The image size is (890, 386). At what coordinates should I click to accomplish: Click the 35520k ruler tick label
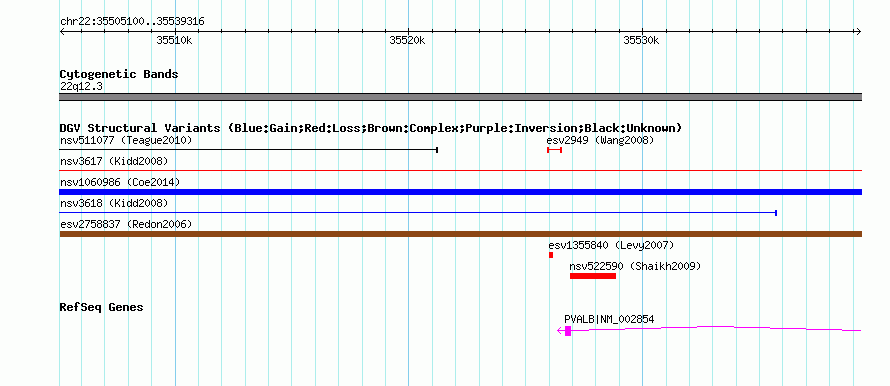tap(408, 41)
